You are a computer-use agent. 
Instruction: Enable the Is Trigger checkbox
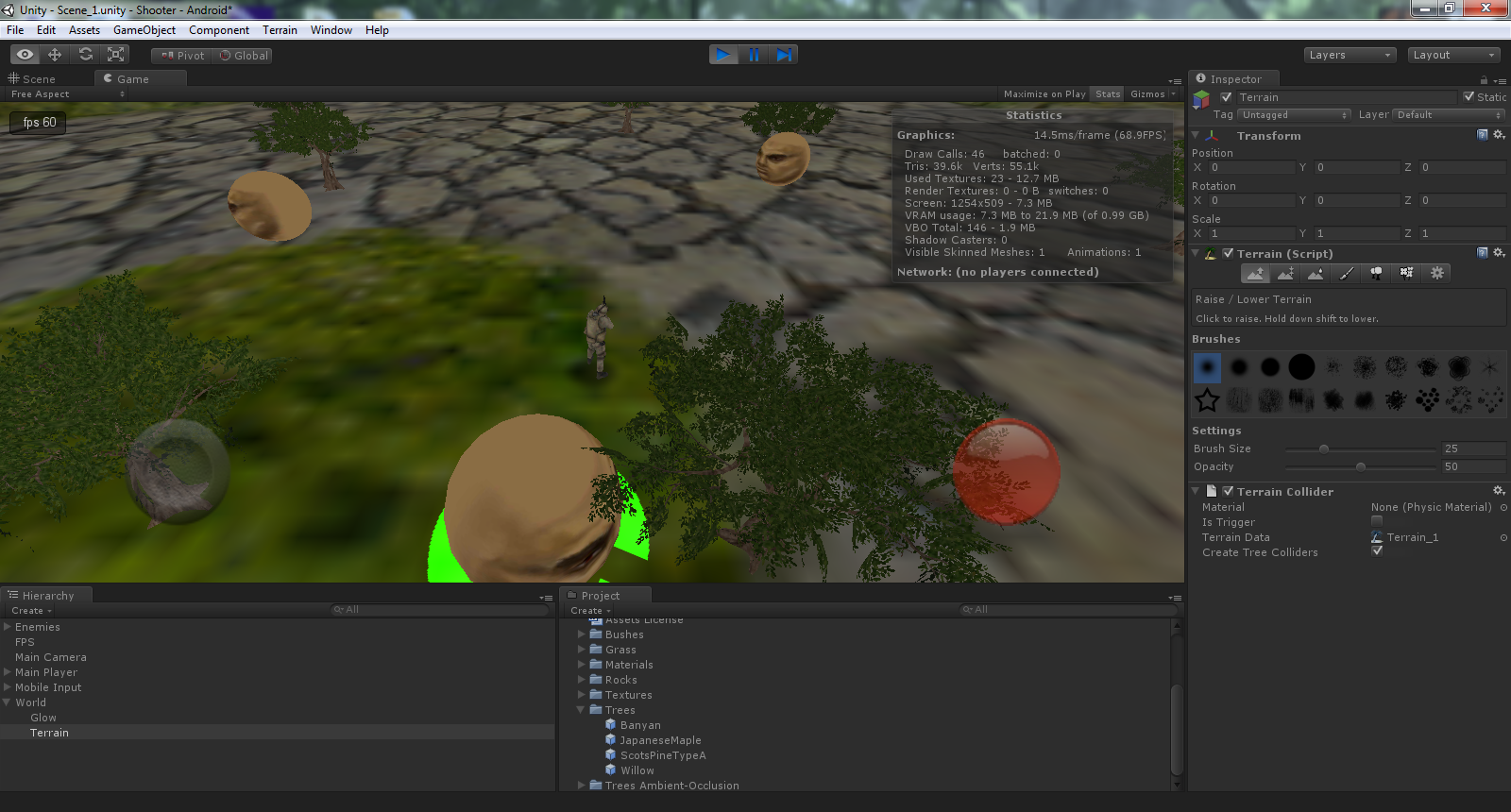[1377, 521]
